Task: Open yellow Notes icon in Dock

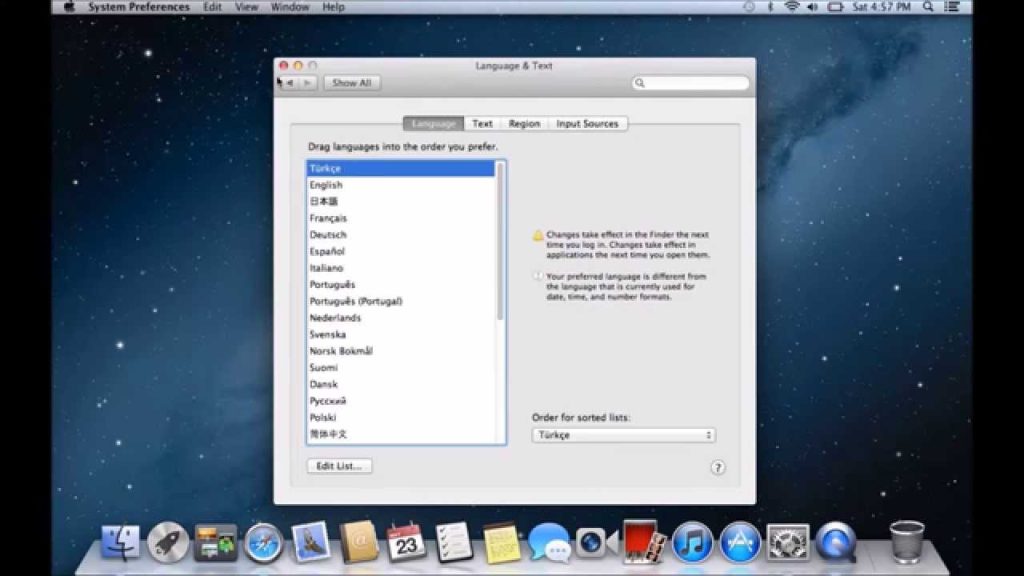Action: tap(502, 543)
